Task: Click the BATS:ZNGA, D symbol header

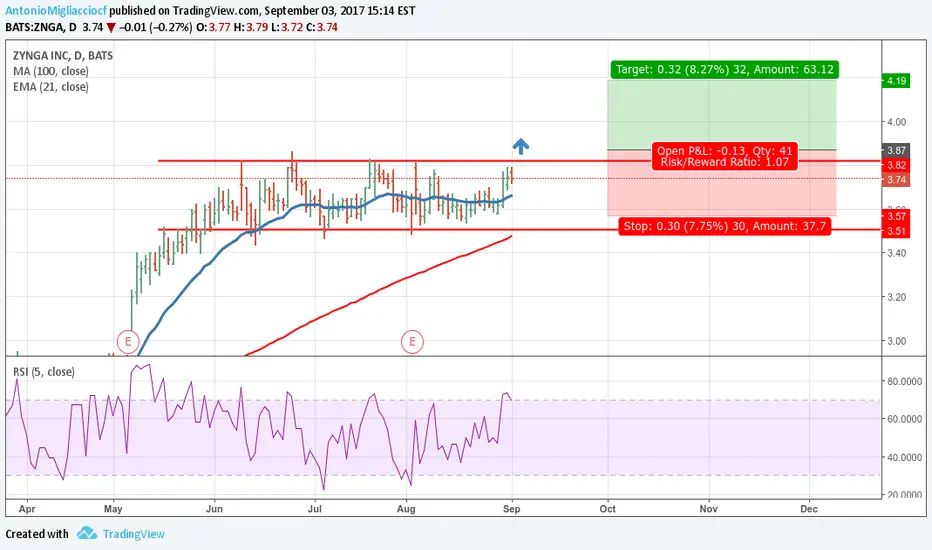Action: [41, 27]
